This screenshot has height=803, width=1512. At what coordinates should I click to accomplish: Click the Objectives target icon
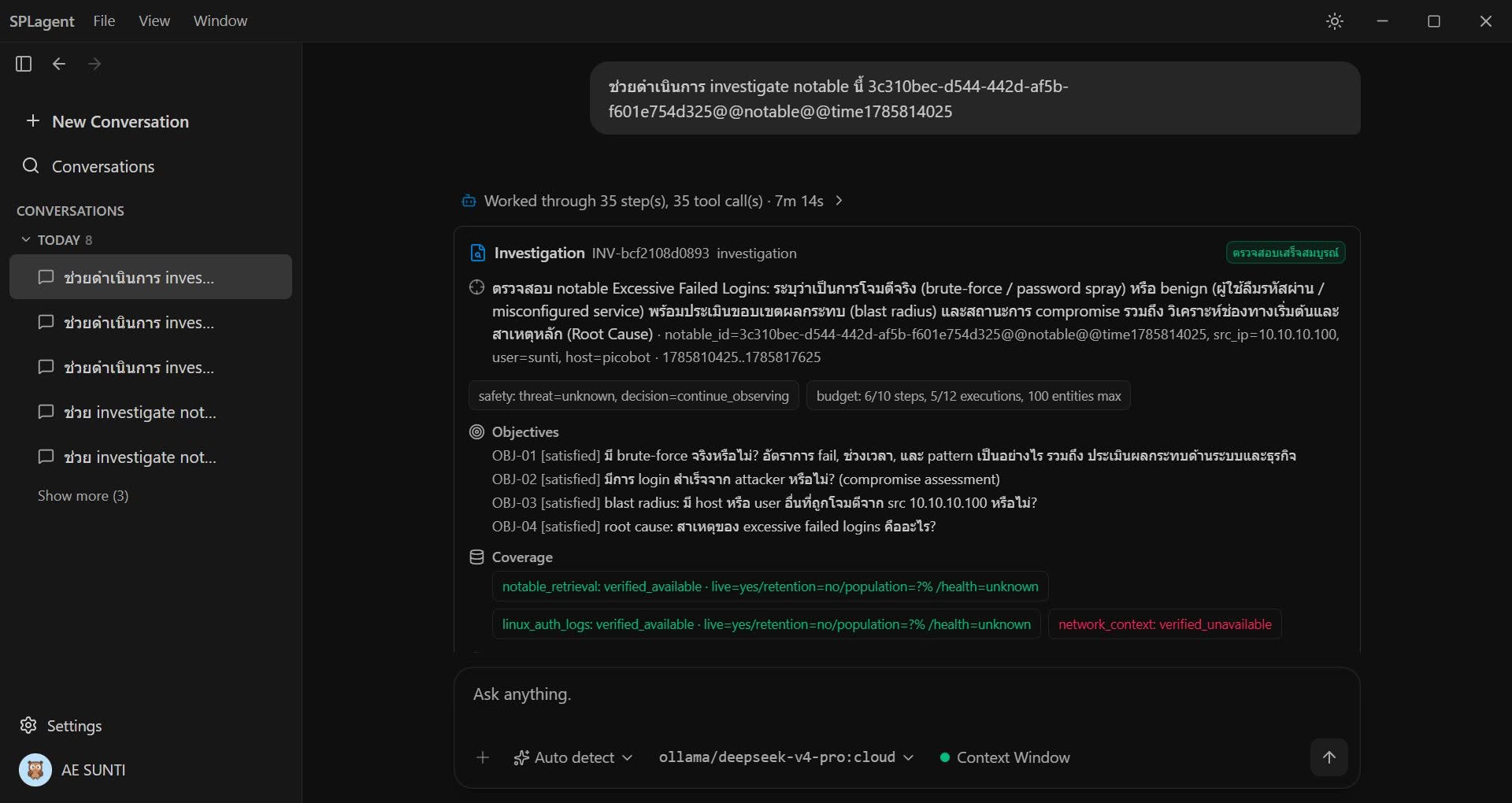(476, 431)
